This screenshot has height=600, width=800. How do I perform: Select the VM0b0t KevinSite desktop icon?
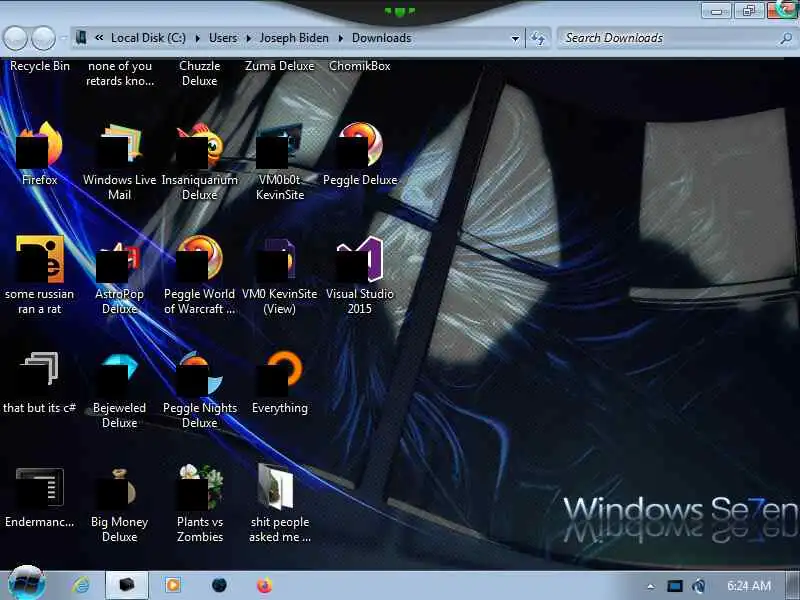280,161
